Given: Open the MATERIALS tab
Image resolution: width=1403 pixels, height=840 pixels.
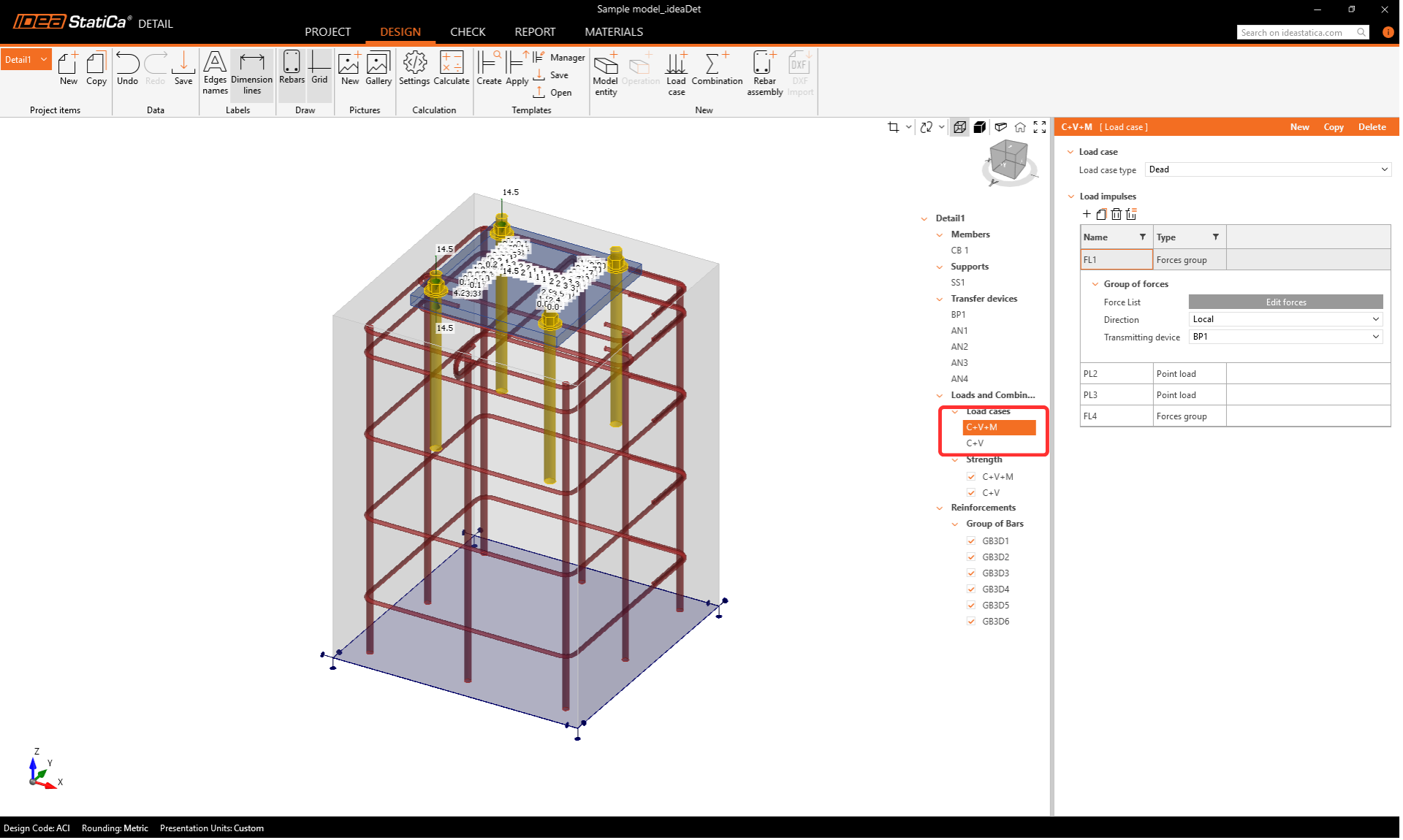Looking at the screenshot, I should point(614,32).
